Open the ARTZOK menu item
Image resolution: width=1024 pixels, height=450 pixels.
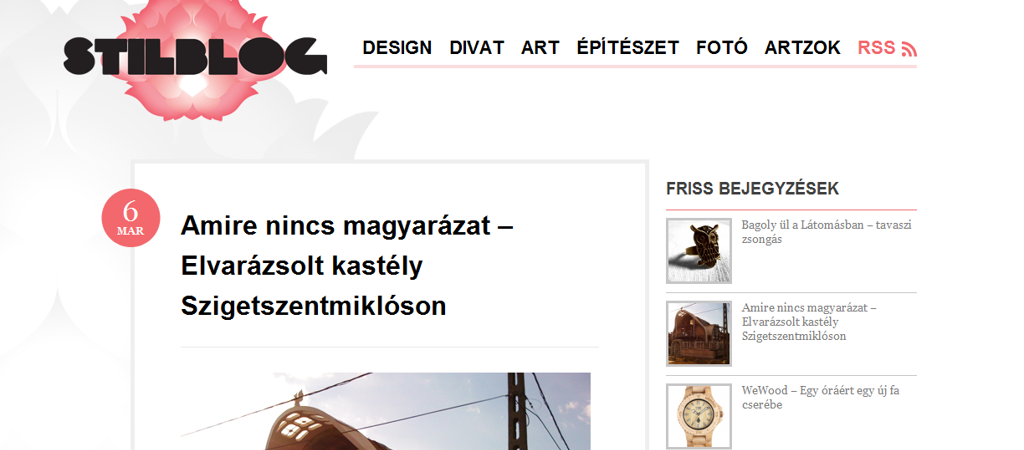[803, 48]
